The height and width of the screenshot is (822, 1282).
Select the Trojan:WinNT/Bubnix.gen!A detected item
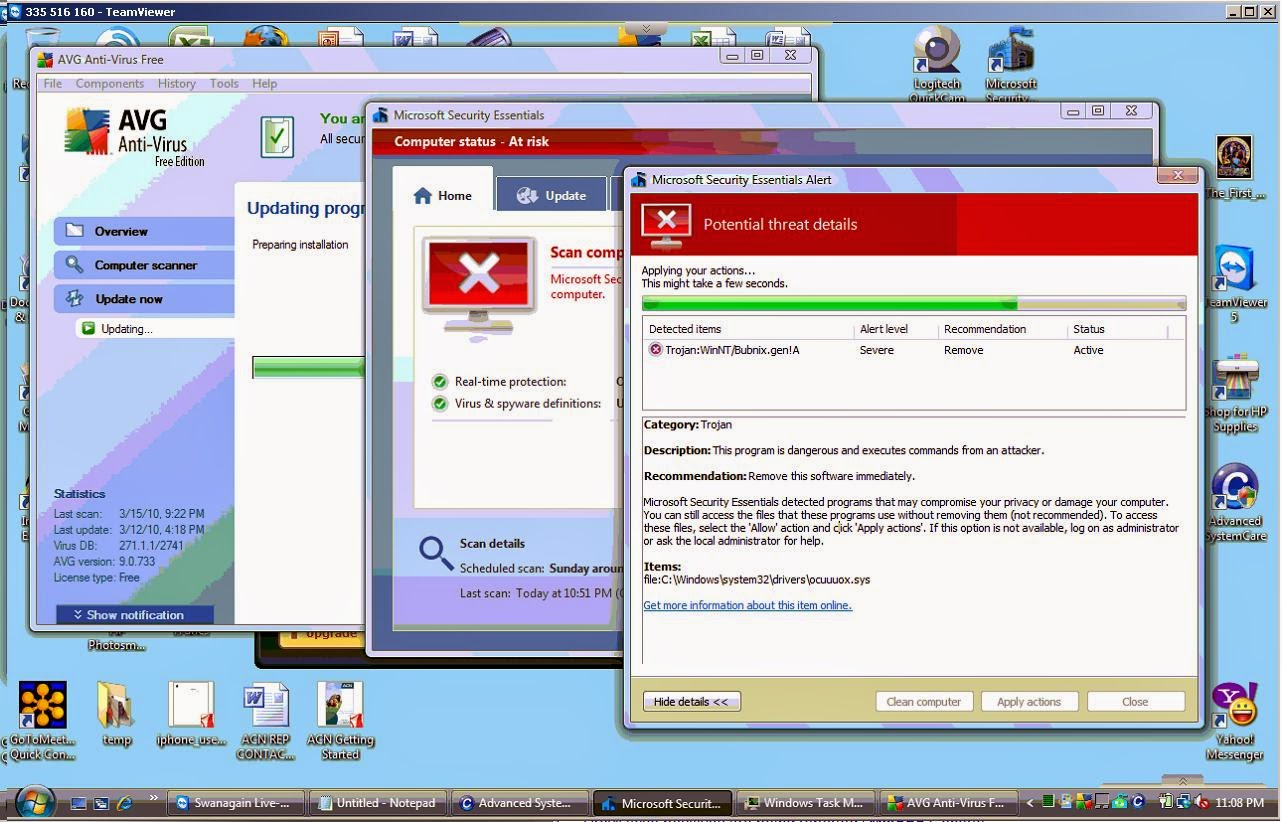coord(730,350)
